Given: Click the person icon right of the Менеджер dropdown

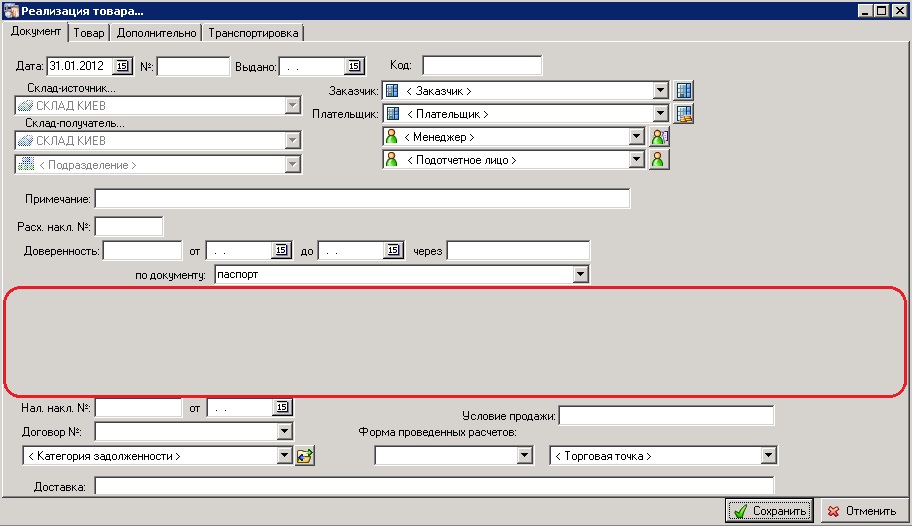Looking at the screenshot, I should [x=658, y=137].
